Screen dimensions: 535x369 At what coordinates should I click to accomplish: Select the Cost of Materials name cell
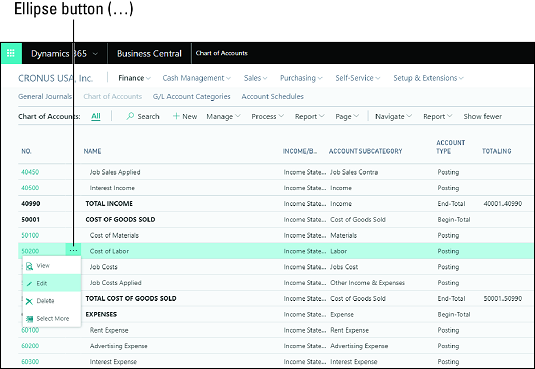[x=114, y=235]
